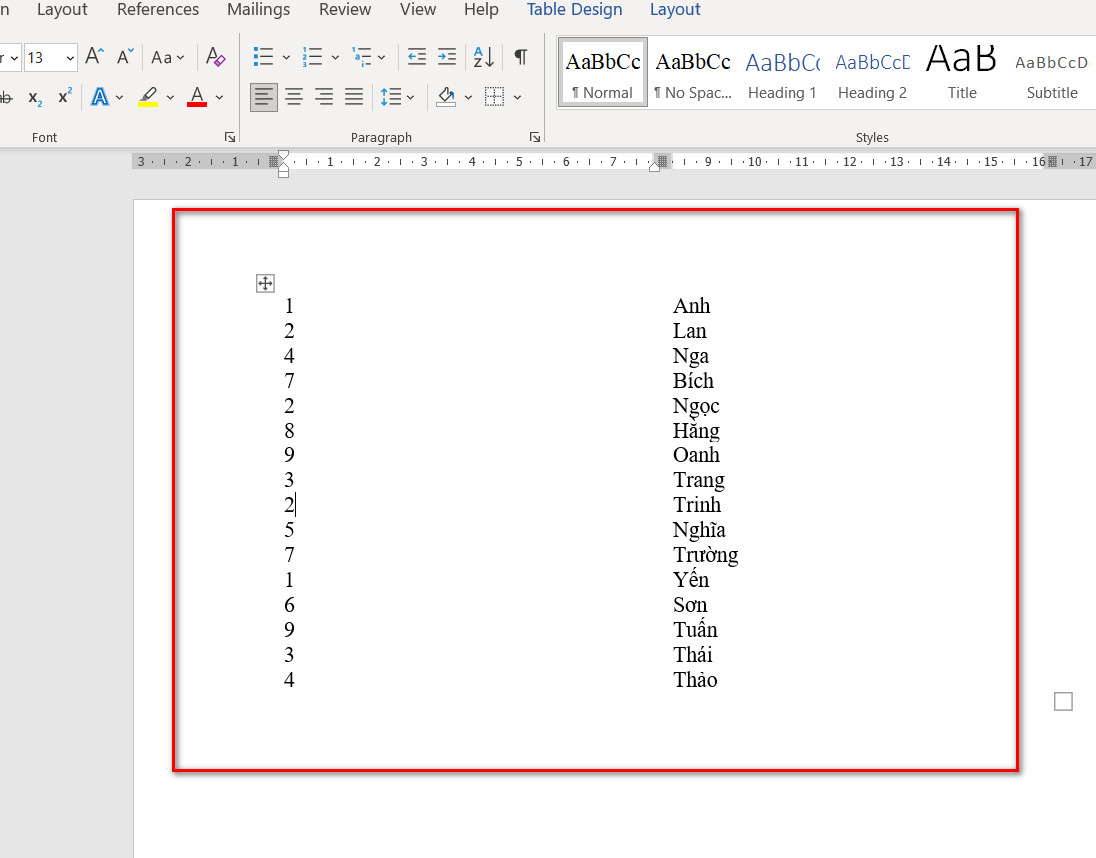Click the Clear All Formatting icon
Screen dimensions: 1096x858
[216, 57]
